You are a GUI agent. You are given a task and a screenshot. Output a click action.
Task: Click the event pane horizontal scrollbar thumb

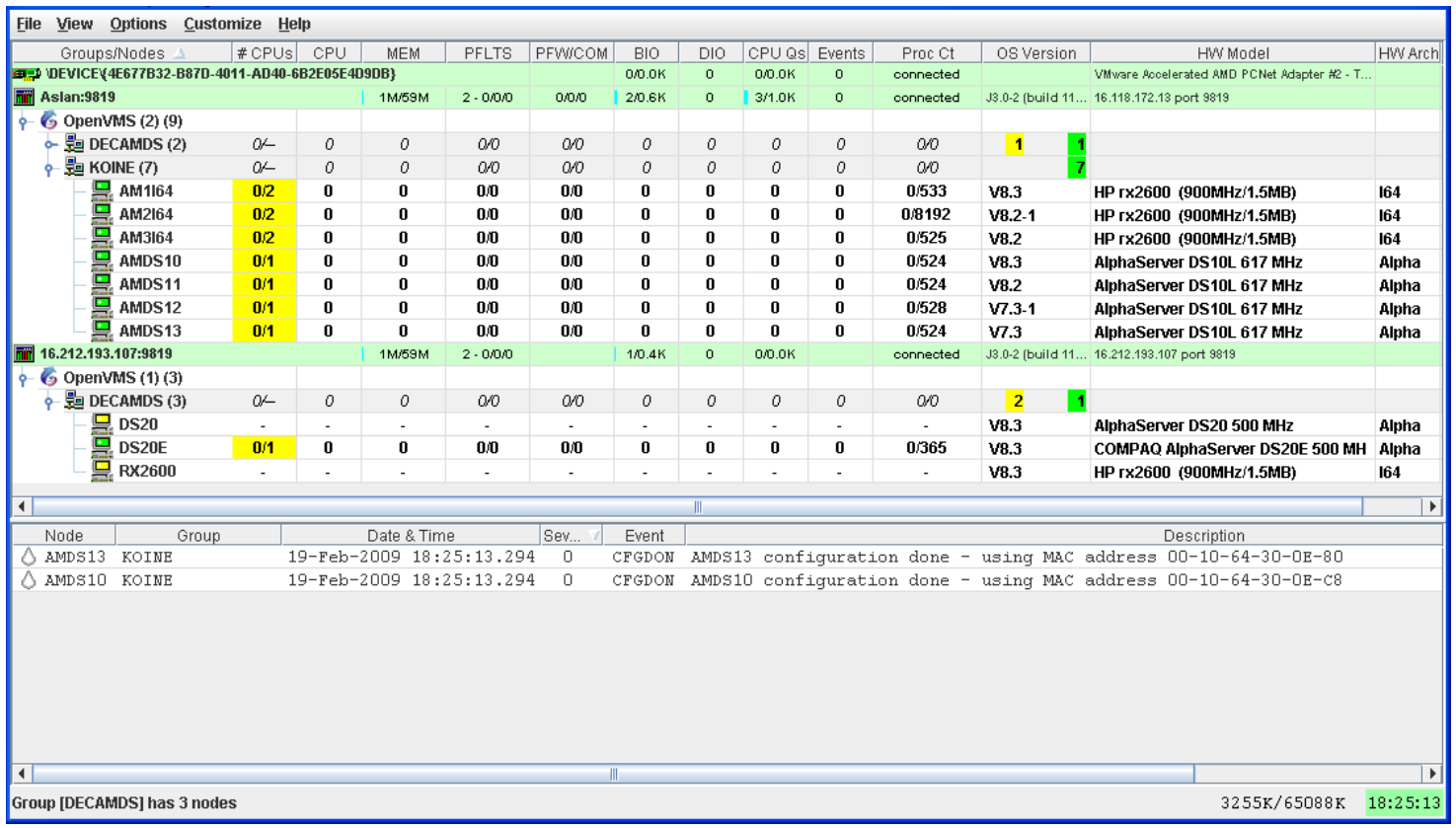(613, 774)
